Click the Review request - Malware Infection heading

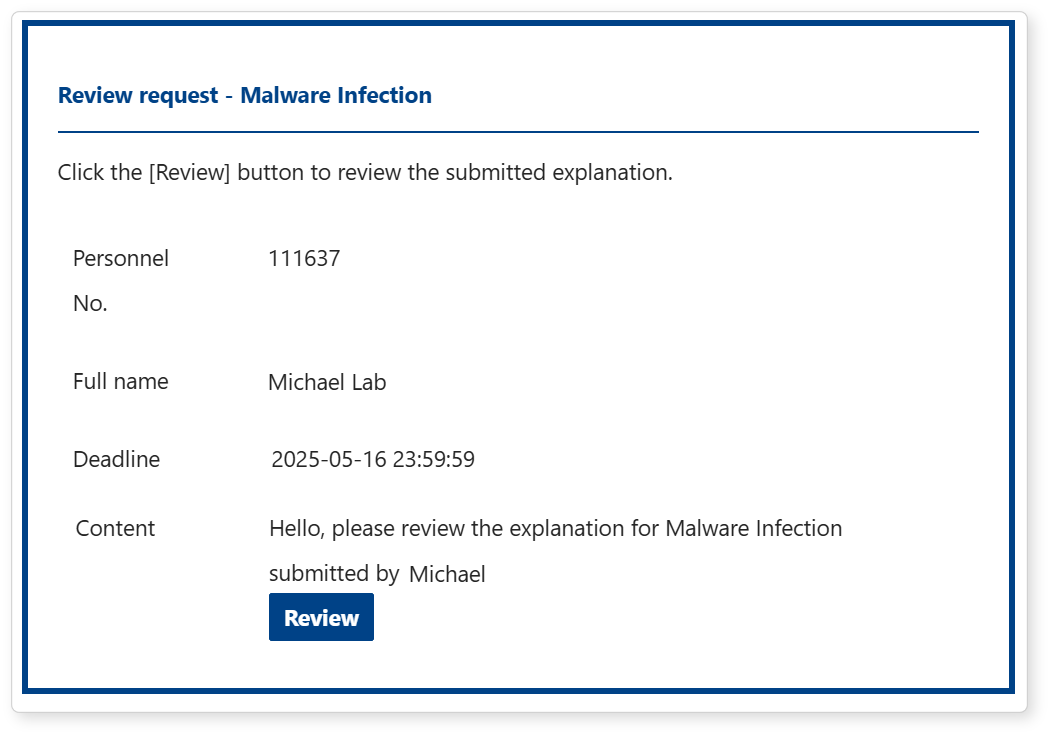(245, 96)
